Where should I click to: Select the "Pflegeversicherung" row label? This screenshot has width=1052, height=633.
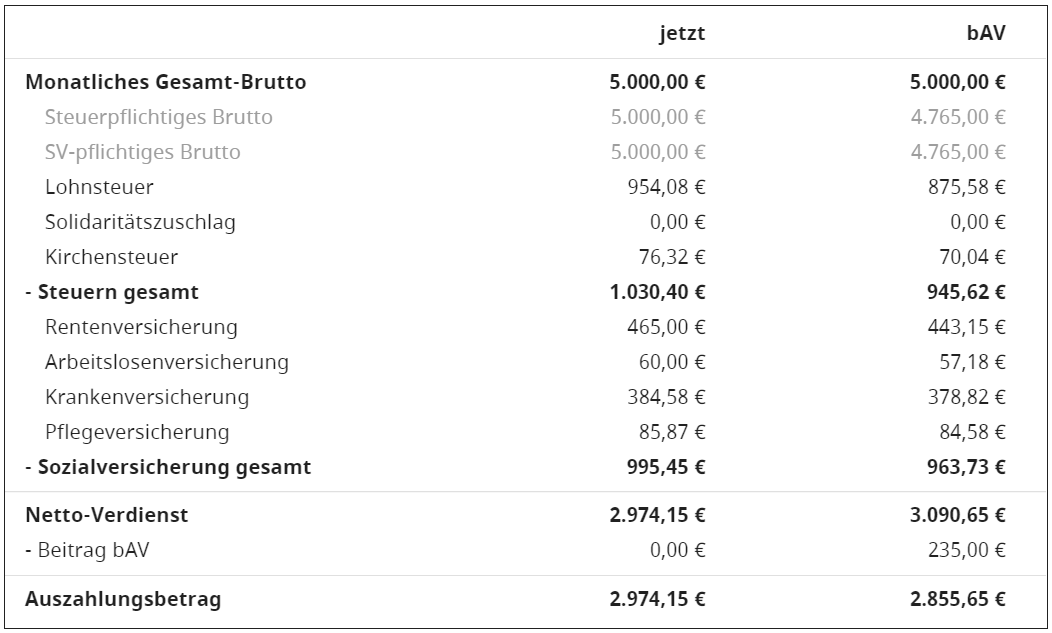(137, 432)
